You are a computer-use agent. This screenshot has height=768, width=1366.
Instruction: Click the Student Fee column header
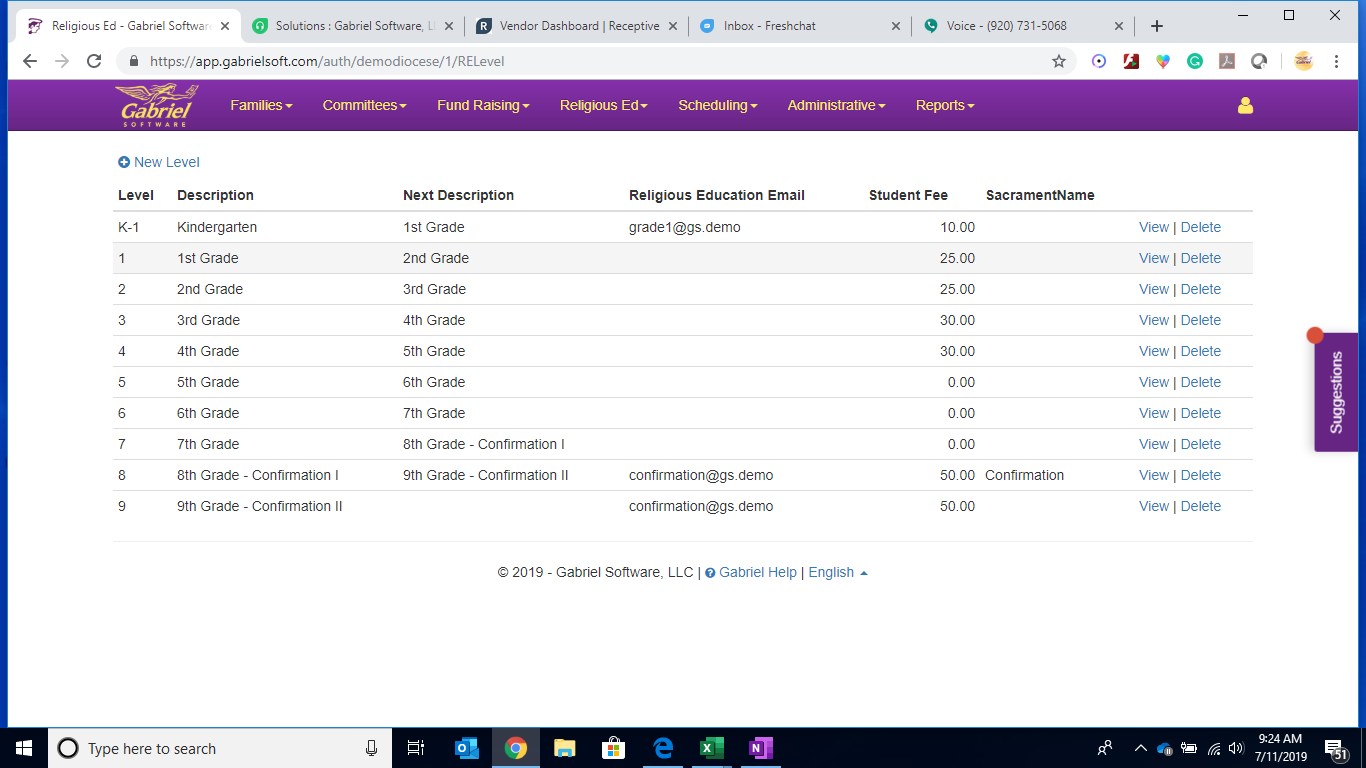(908, 195)
